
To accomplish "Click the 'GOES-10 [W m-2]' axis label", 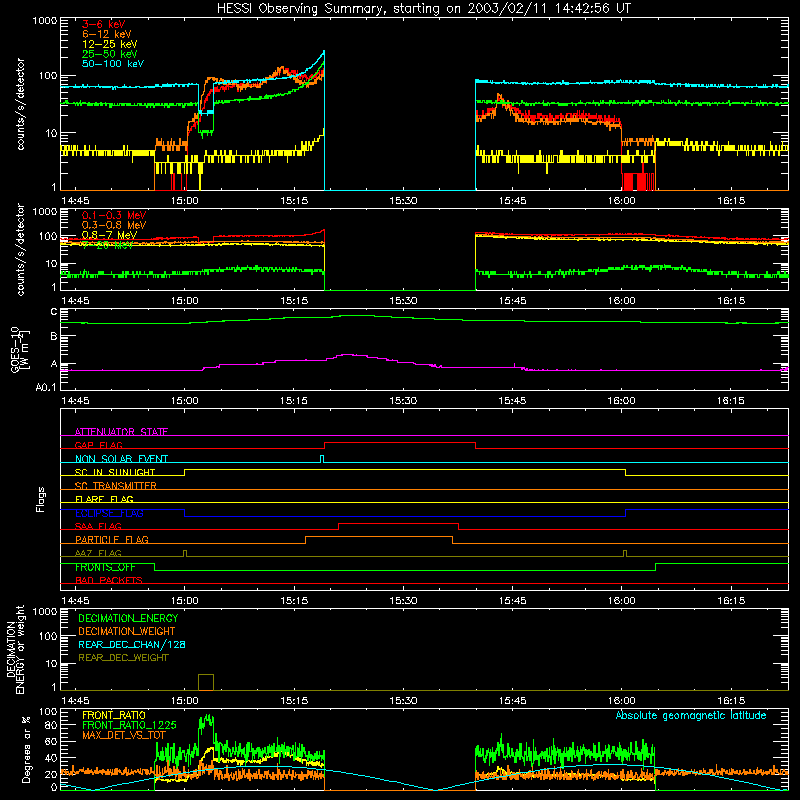I will pyautogui.click(x=20, y=349).
